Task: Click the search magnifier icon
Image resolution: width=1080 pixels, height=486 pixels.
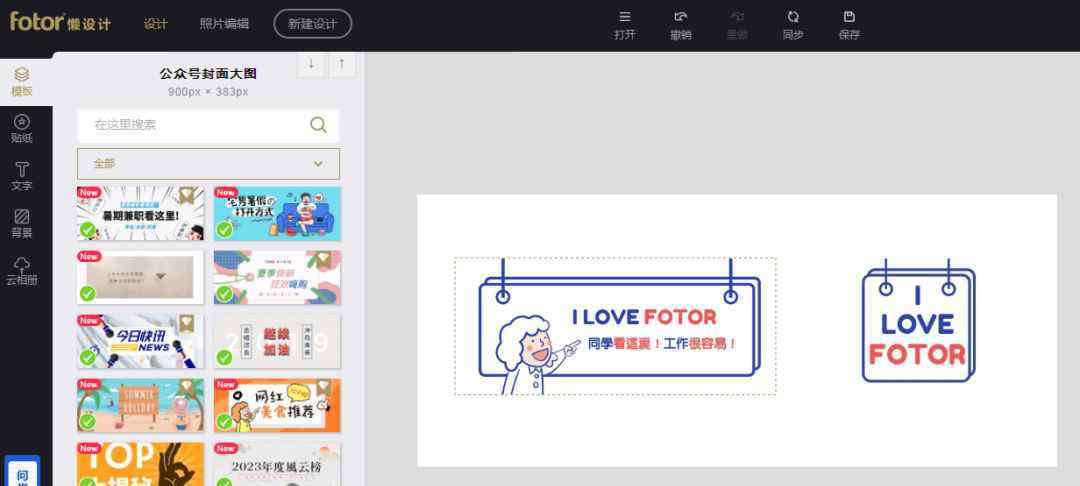Action: [x=318, y=125]
